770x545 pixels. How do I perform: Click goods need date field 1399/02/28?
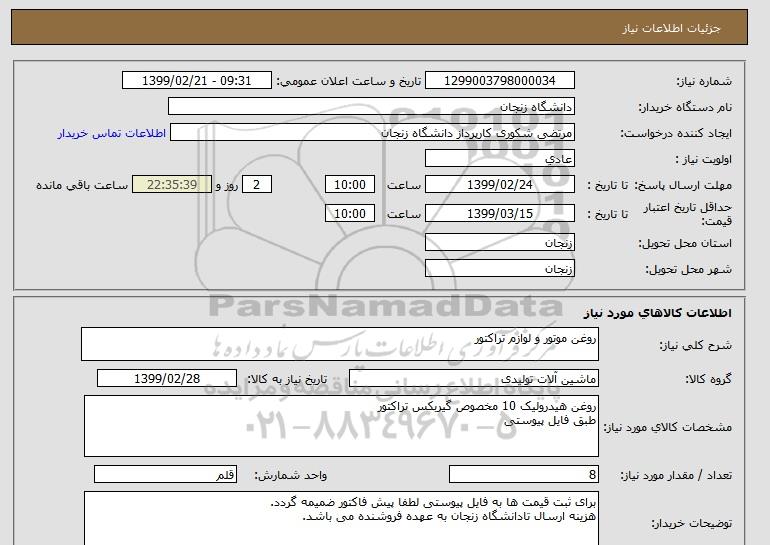pos(167,379)
